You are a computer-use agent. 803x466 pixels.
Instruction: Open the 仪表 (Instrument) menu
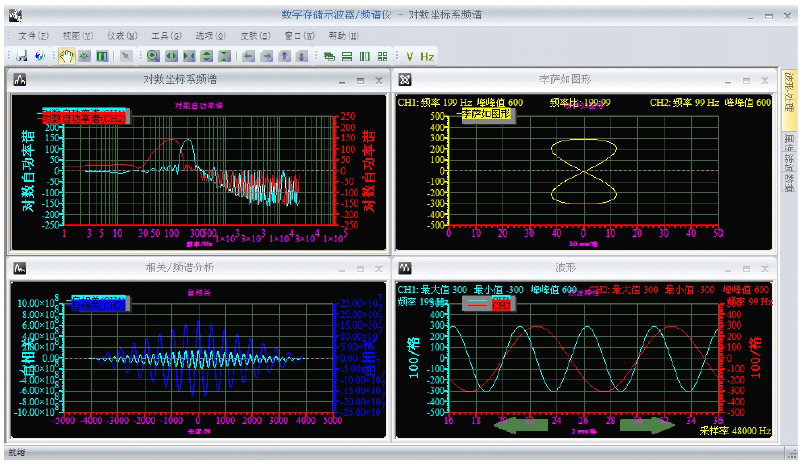click(x=121, y=35)
